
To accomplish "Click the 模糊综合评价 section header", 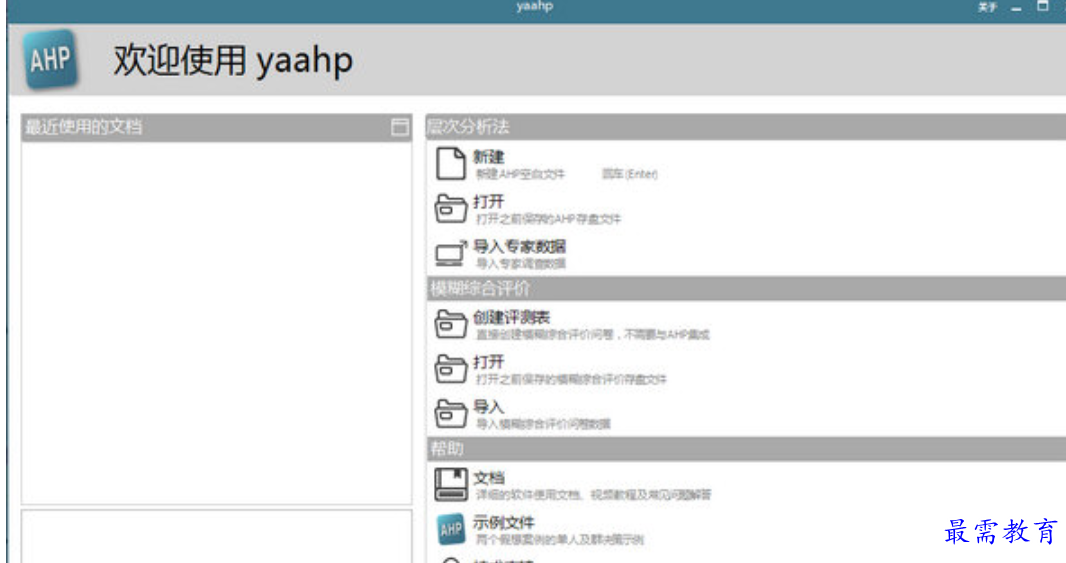I will [x=746, y=288].
